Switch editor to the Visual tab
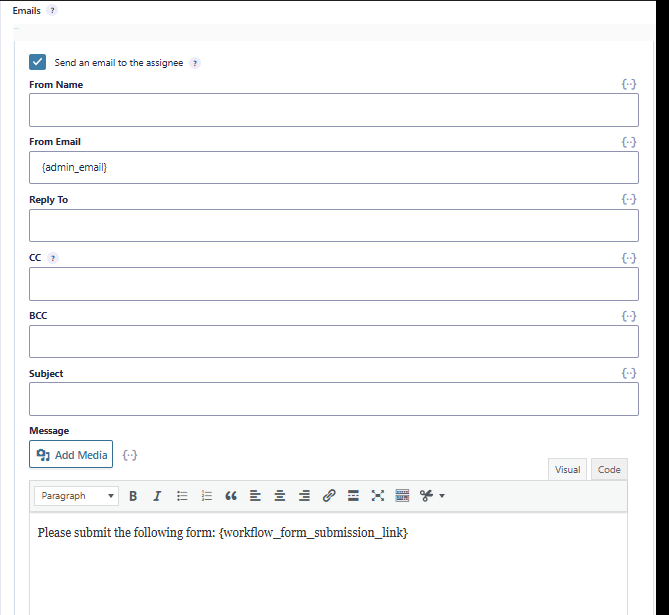The height and width of the screenshot is (615, 669). point(567,469)
